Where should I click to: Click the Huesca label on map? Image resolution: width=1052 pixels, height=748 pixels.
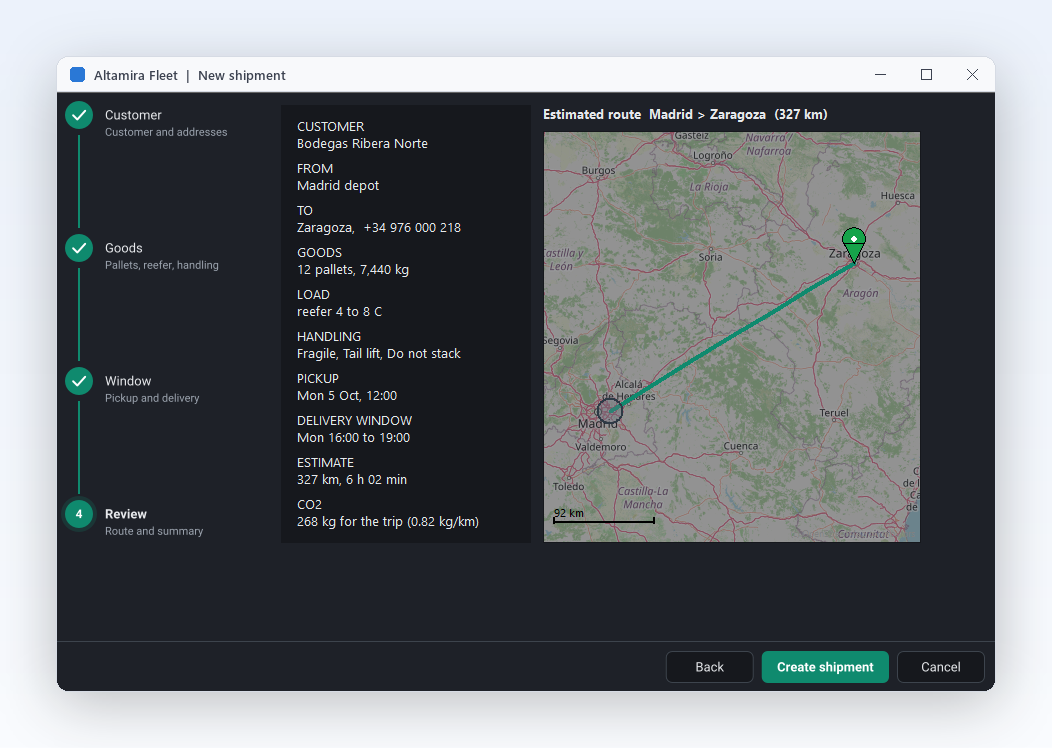tap(897, 195)
